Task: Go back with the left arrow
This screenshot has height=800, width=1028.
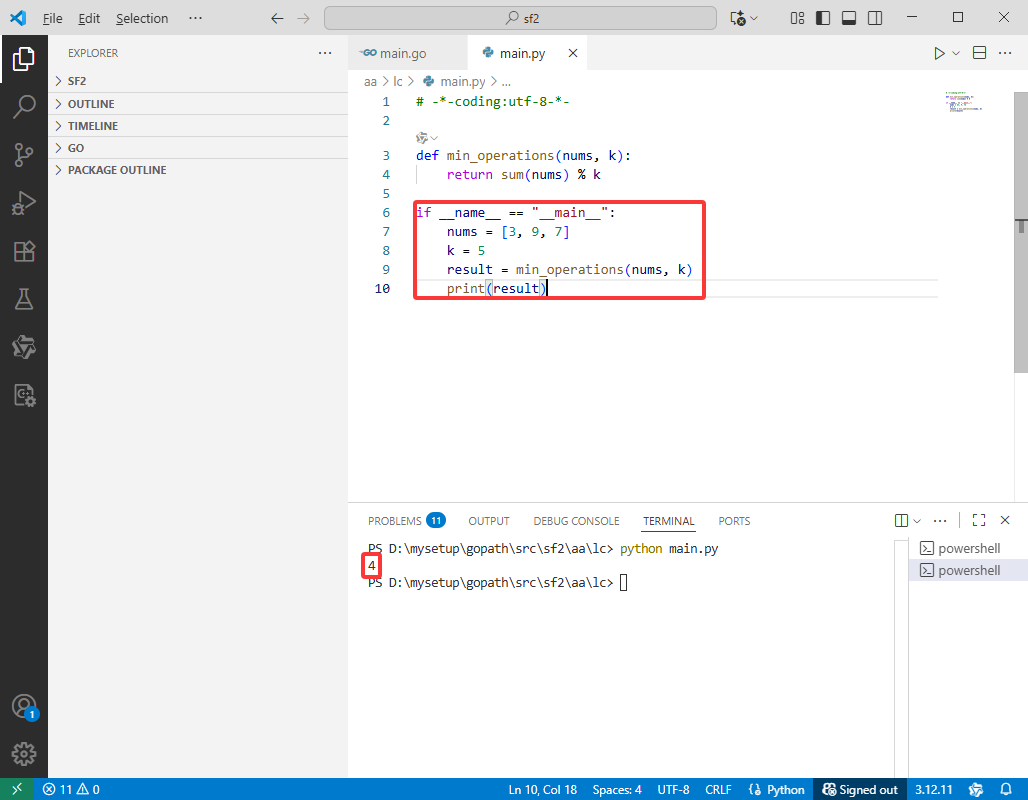Action: click(277, 18)
